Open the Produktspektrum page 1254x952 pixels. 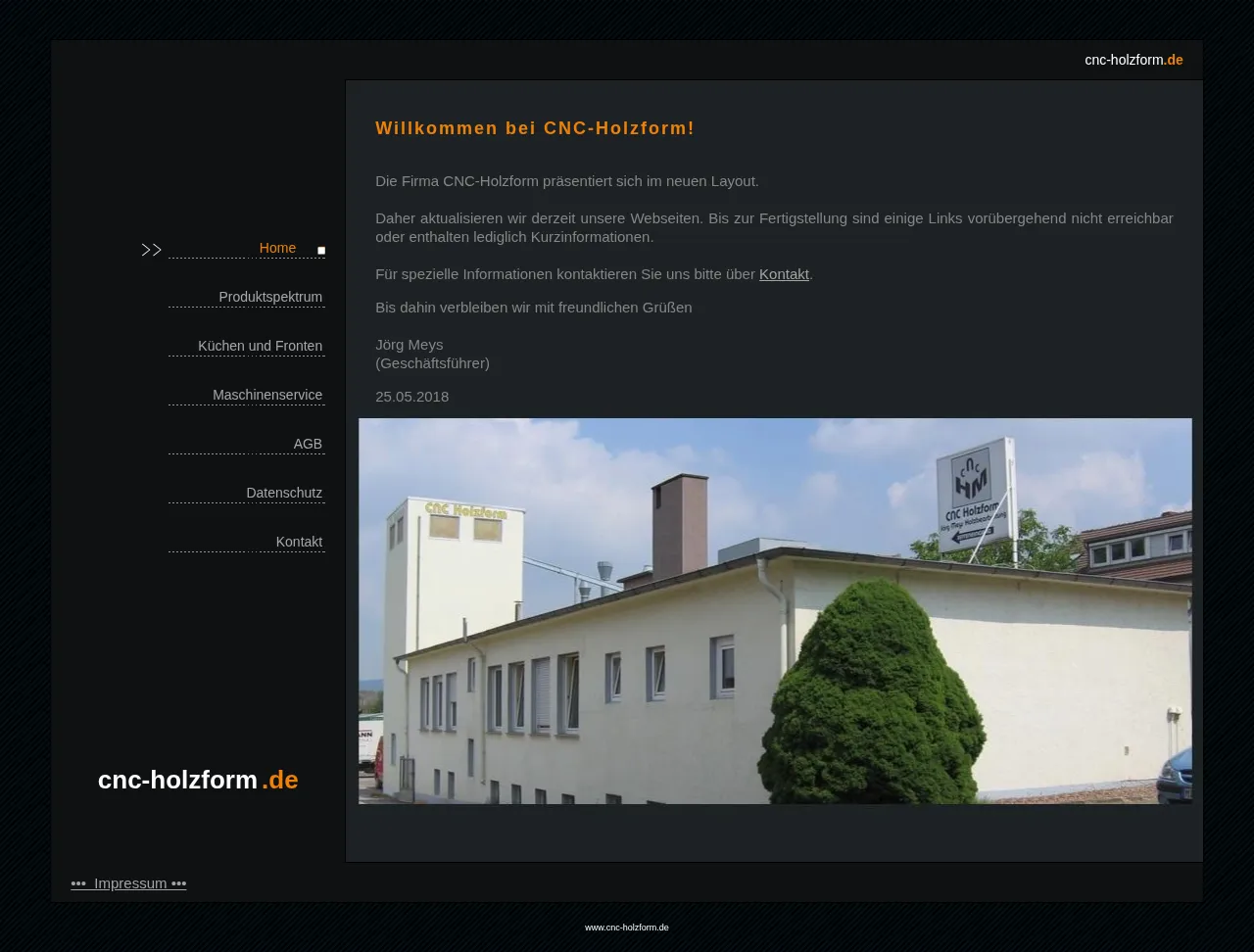[x=269, y=297]
